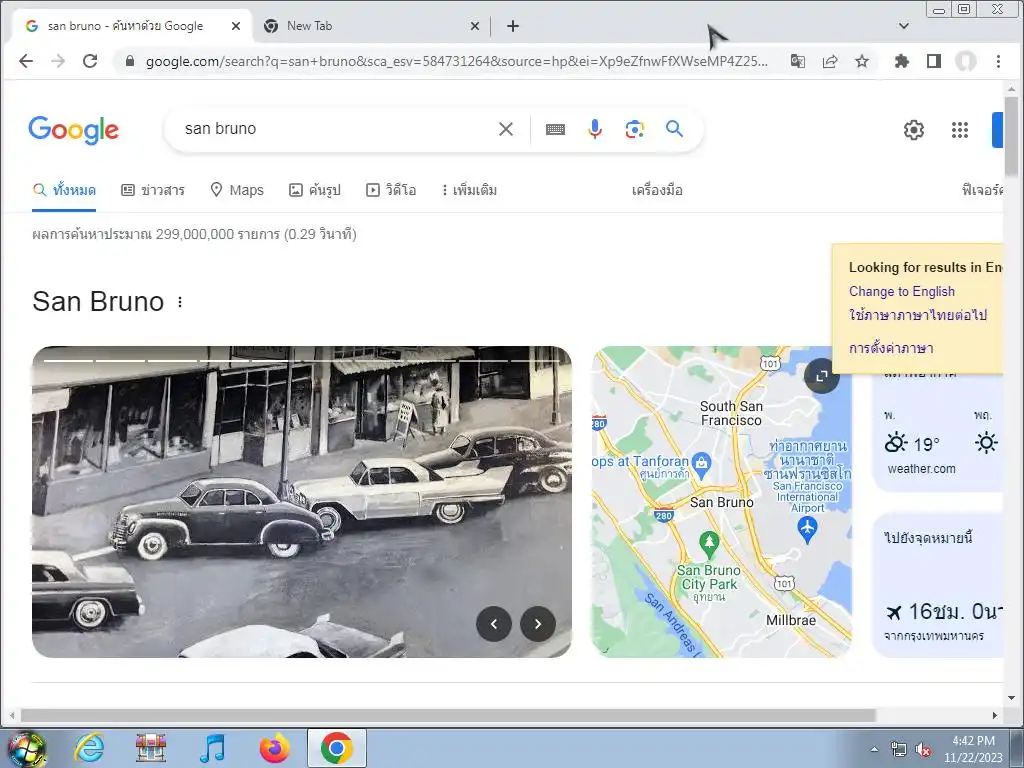Open the วิดีโอ videos tab
This screenshot has height=768, width=1024.
tap(391, 190)
